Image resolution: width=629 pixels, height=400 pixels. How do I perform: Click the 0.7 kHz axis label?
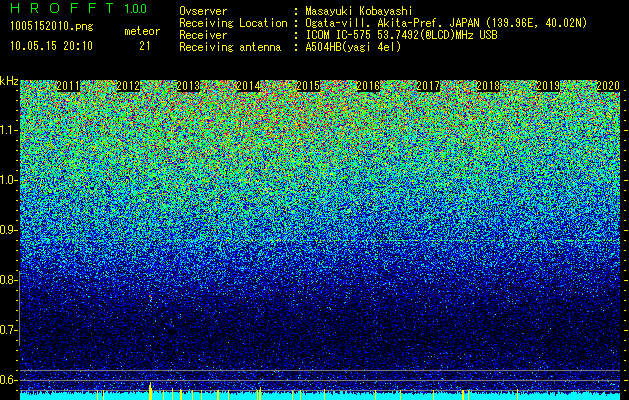(9, 330)
